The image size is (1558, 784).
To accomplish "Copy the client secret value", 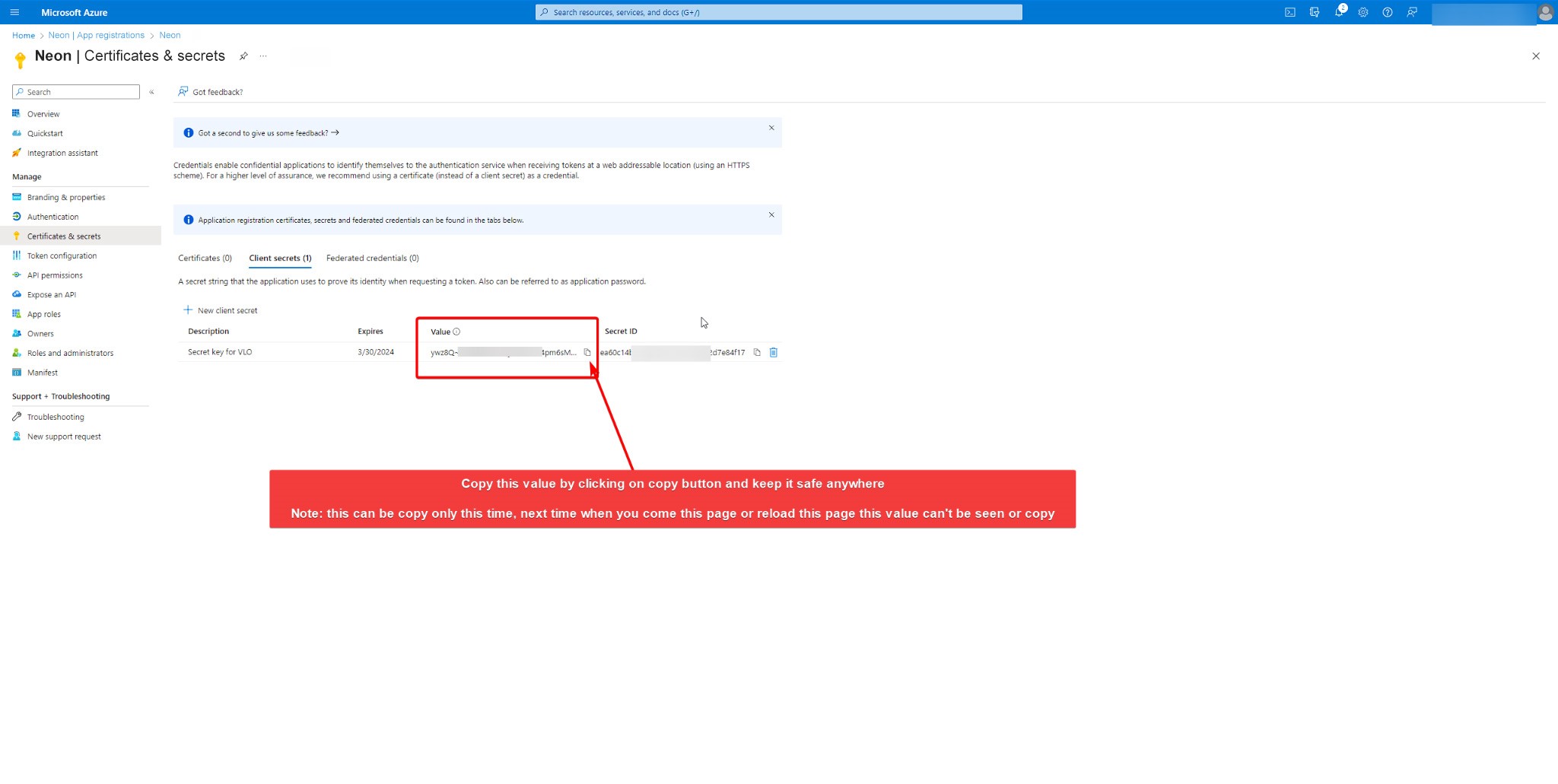I will (x=587, y=352).
